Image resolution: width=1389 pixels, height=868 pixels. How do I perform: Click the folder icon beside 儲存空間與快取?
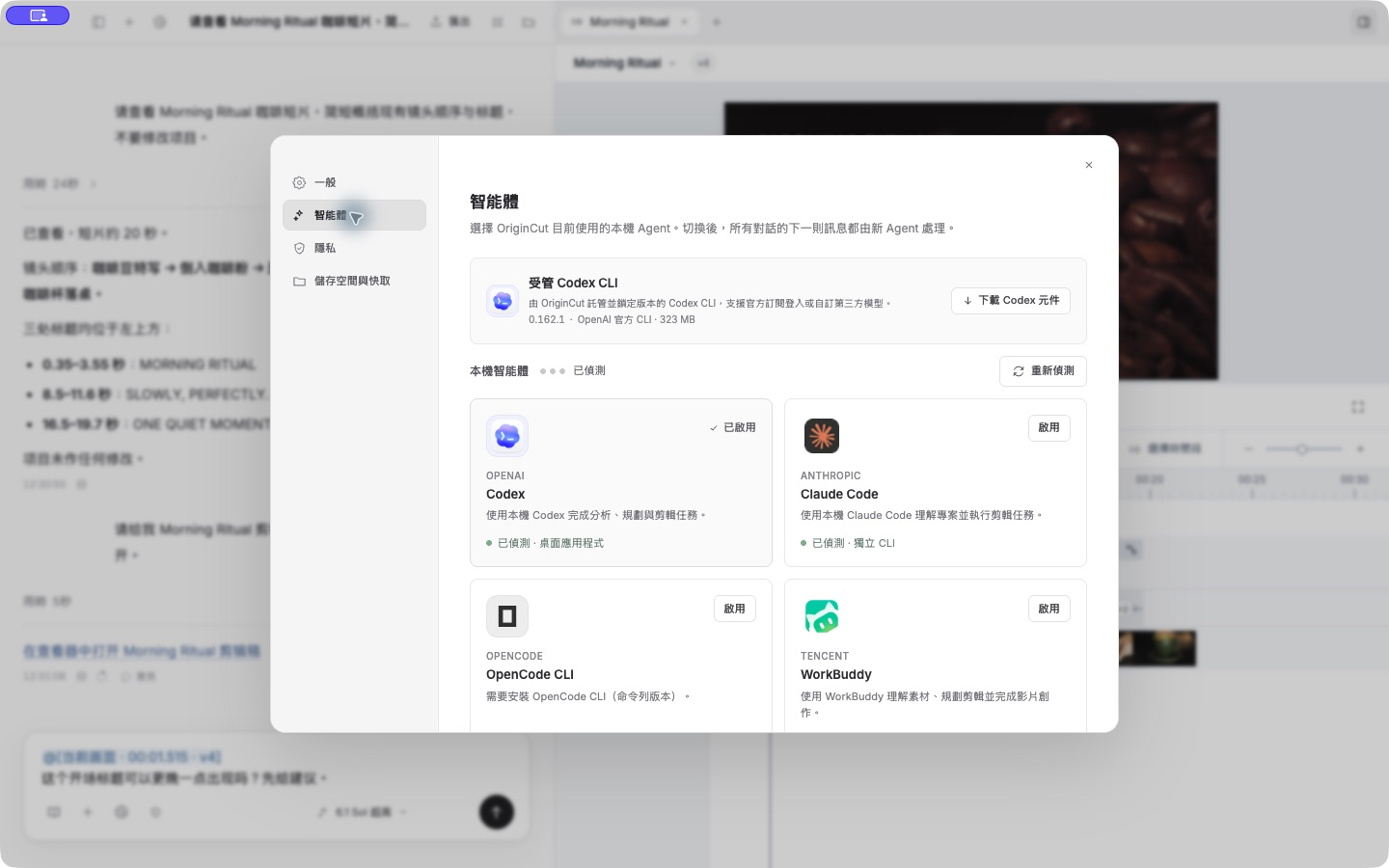coord(299,281)
